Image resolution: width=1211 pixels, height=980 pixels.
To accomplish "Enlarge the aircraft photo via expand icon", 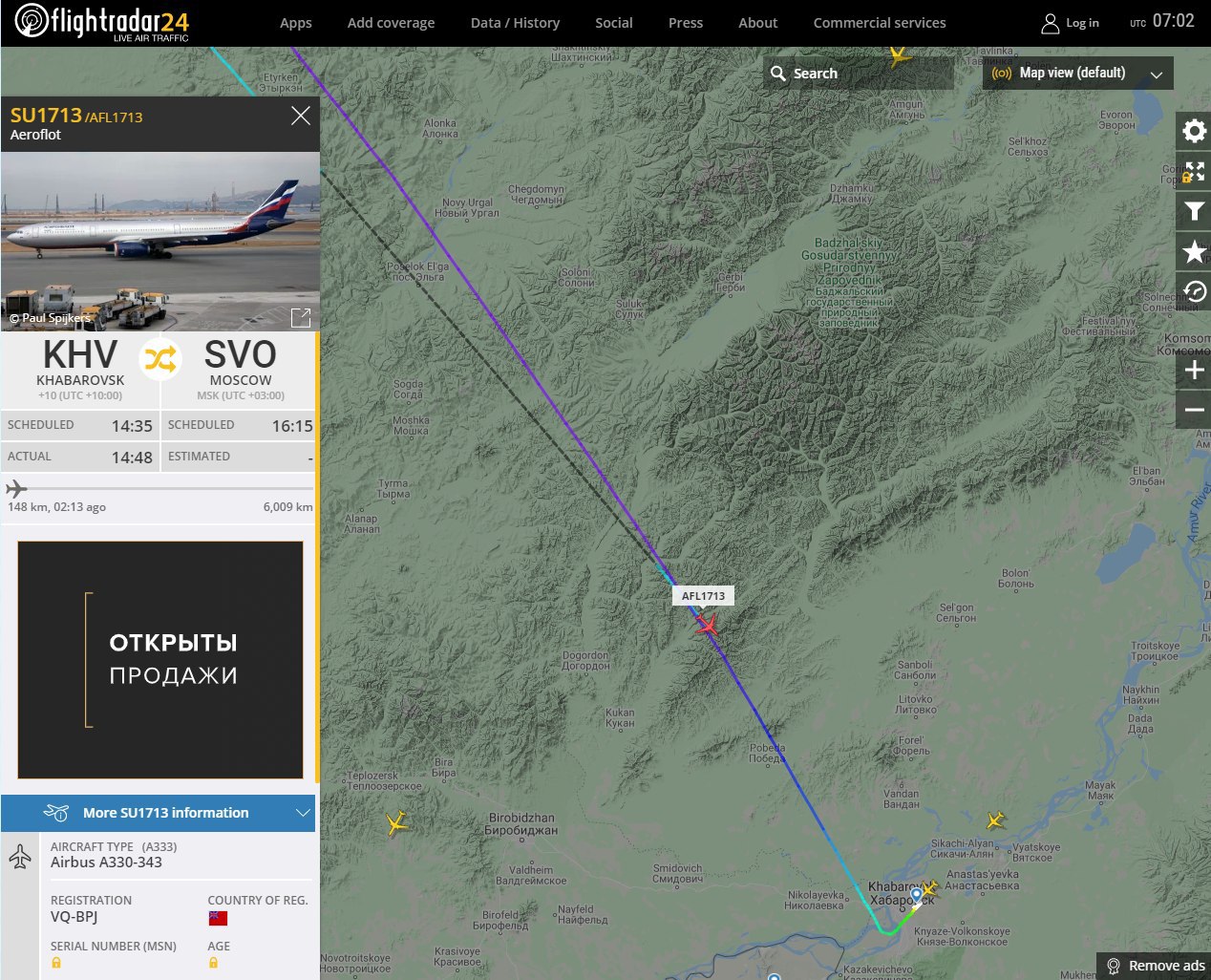I will pyautogui.click(x=300, y=317).
